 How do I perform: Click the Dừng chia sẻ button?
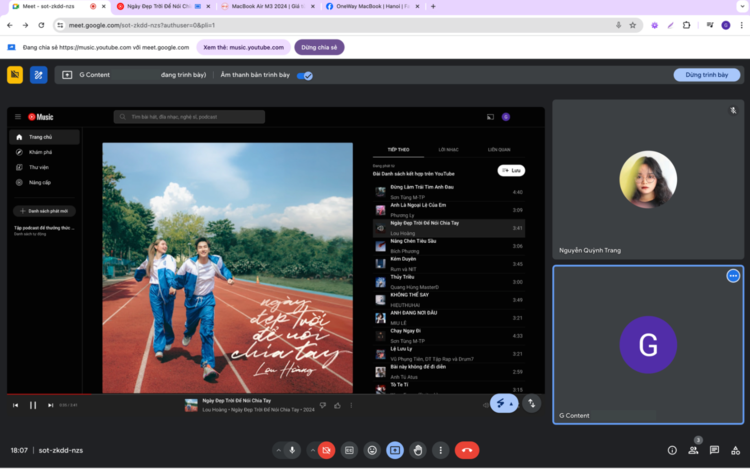319,47
